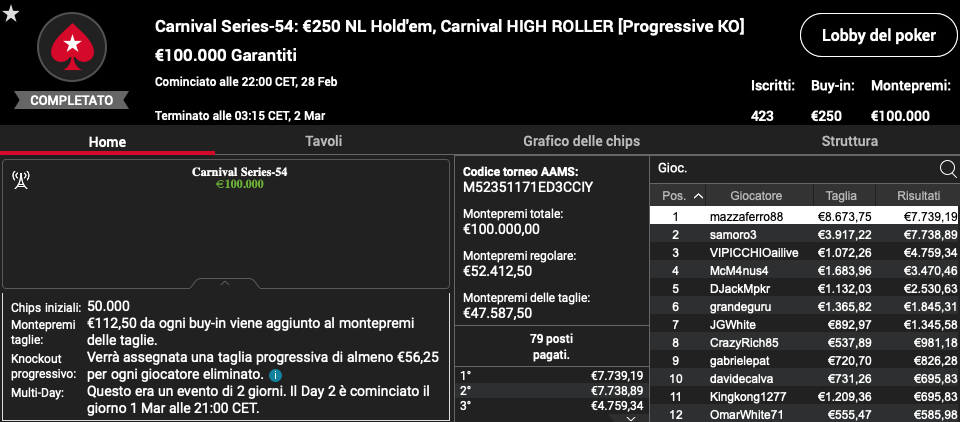Sort players by Risultati column

point(918,196)
